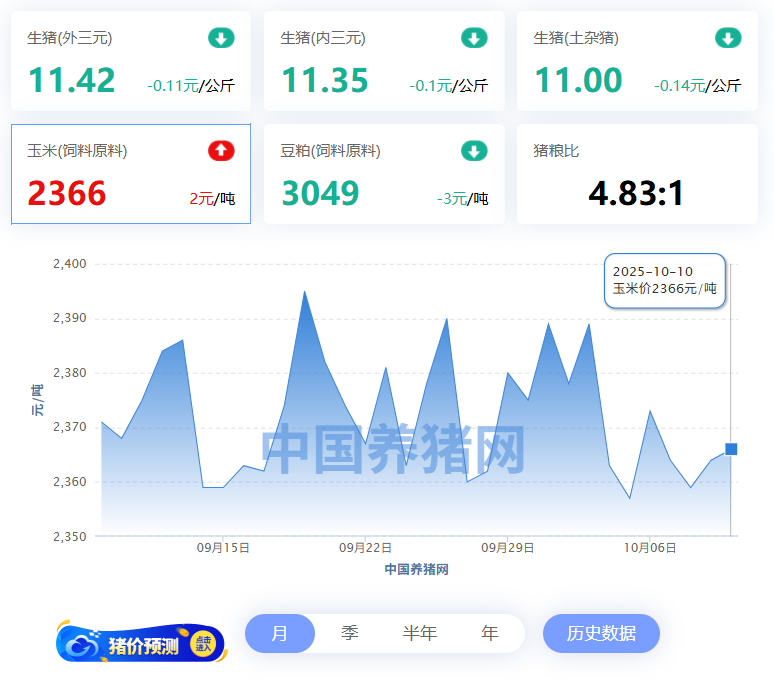774x680 pixels.
Task: Select the 月 time range tab
Action: (280, 633)
